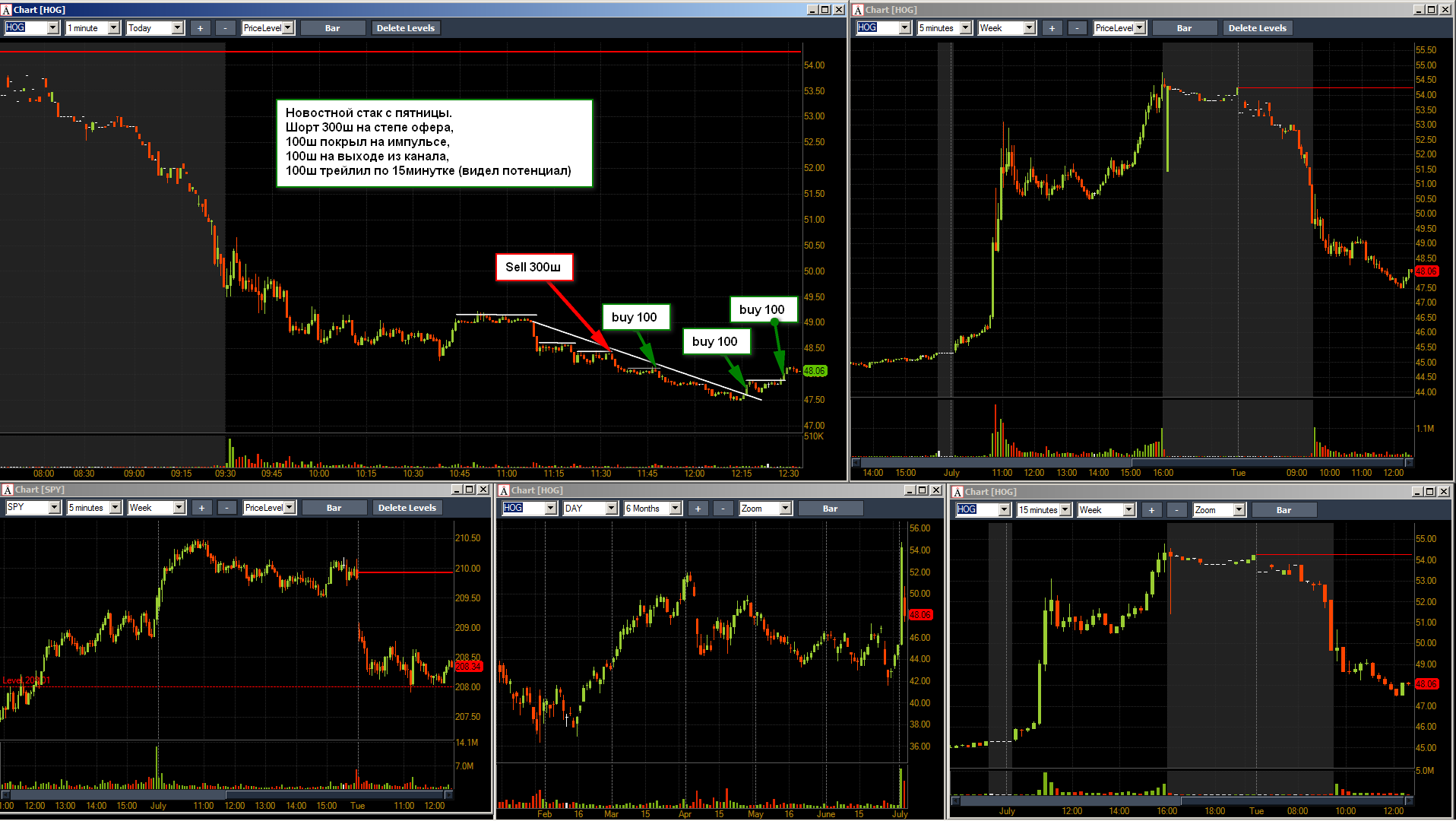Click red 48.06 price label on 15 minutes HOG chart

pos(1427,684)
